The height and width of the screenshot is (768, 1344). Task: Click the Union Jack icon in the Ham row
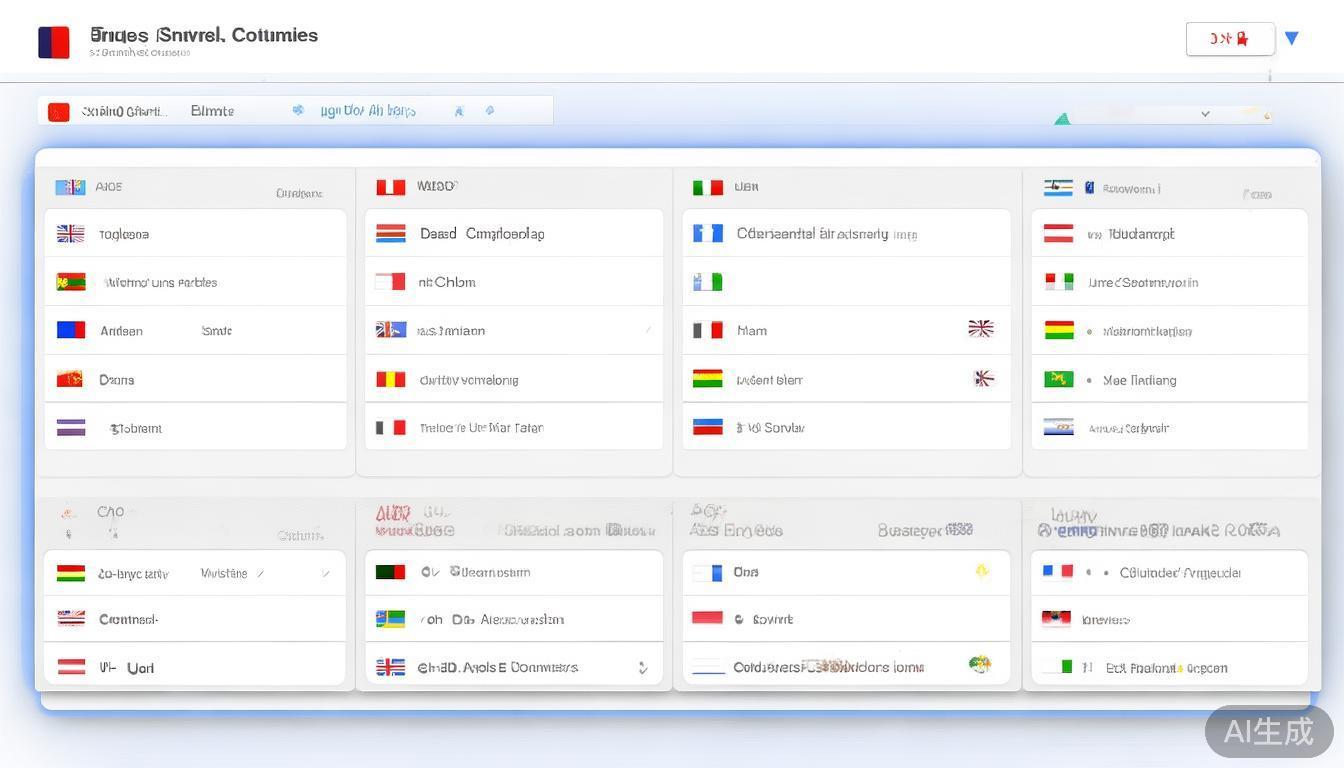click(x=980, y=329)
